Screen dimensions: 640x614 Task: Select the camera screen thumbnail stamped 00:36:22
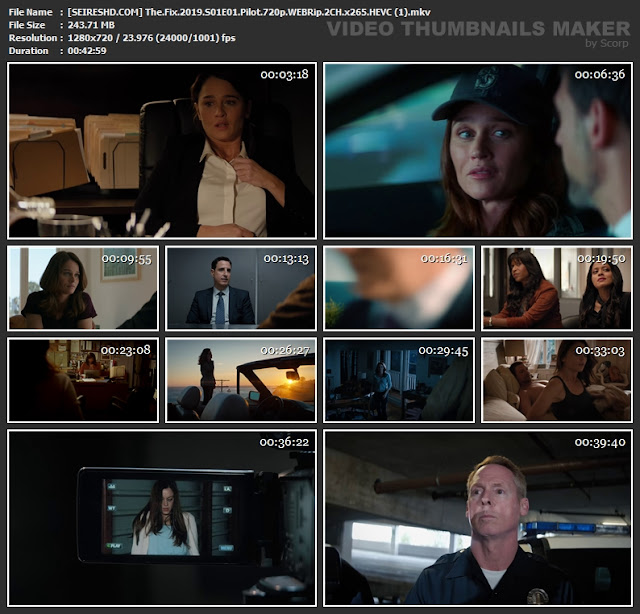tap(162, 518)
